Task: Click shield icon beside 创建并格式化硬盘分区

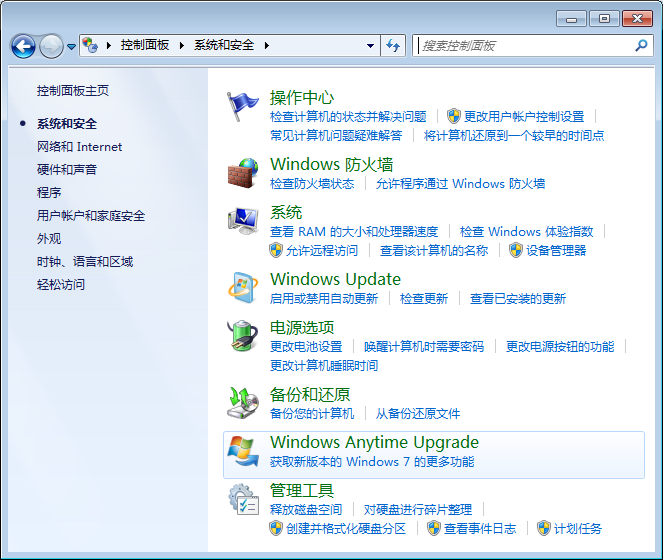Action: point(276,528)
